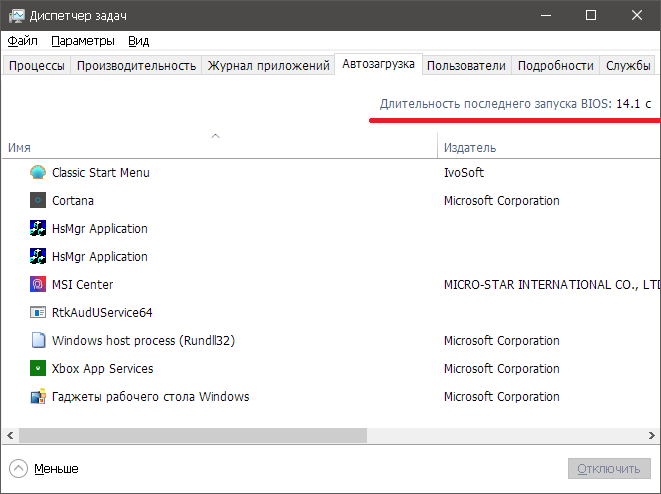Sort by the Имя column header
Image resolution: width=661 pixels, height=494 pixels.
click(219, 145)
